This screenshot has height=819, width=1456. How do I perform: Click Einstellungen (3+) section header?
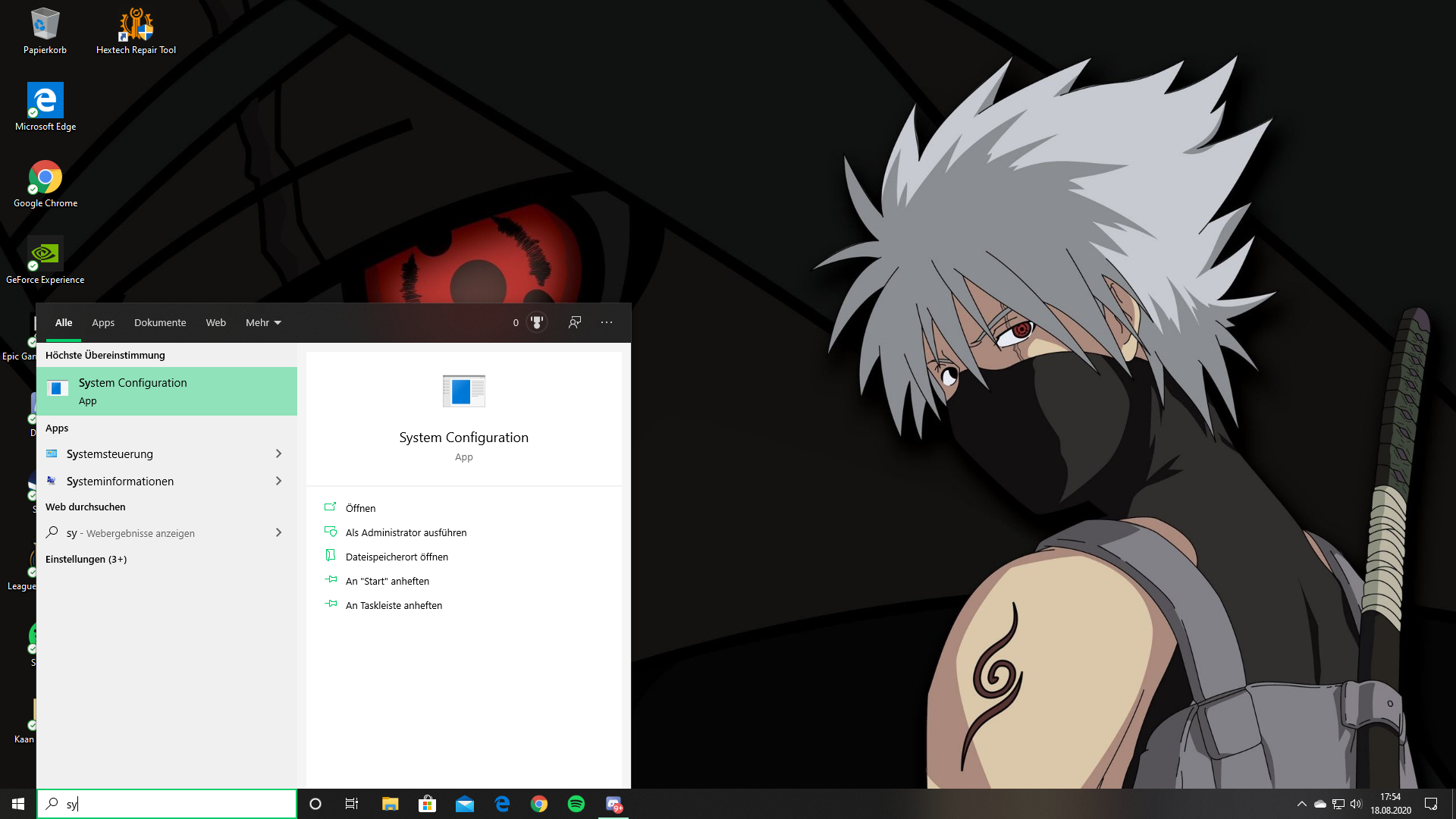[86, 559]
